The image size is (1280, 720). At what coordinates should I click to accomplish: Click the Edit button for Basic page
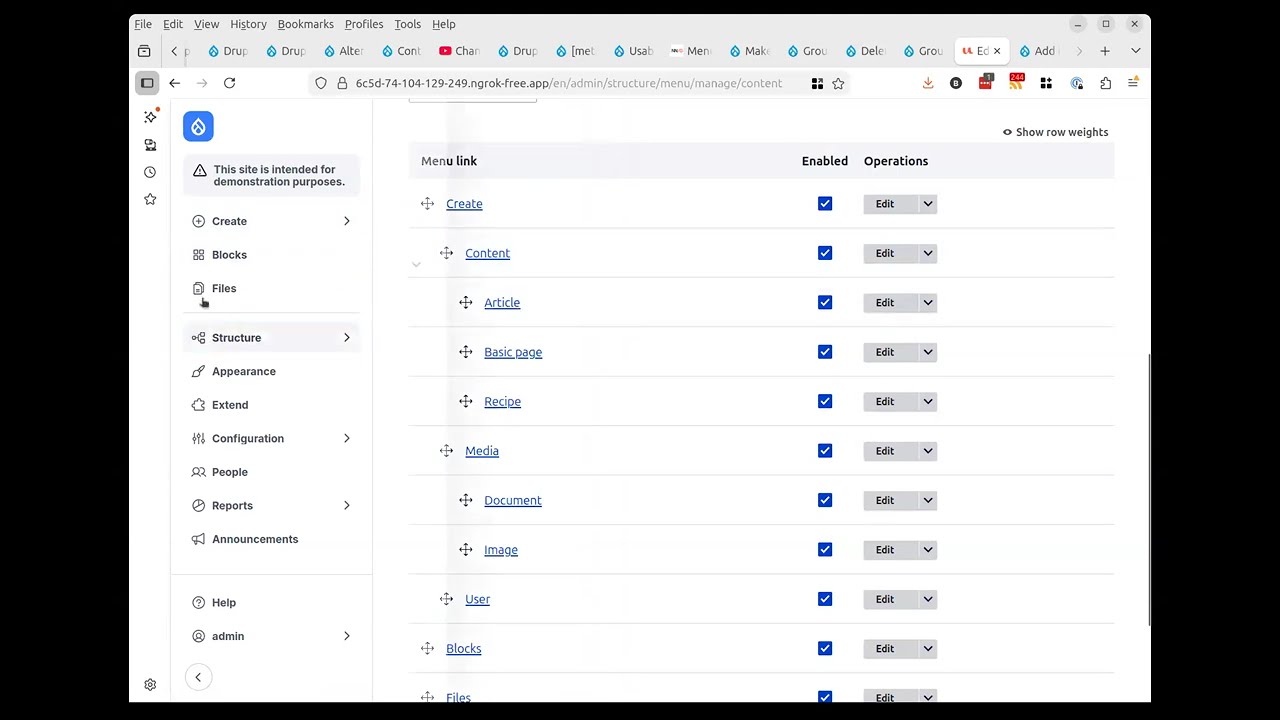[x=885, y=352]
